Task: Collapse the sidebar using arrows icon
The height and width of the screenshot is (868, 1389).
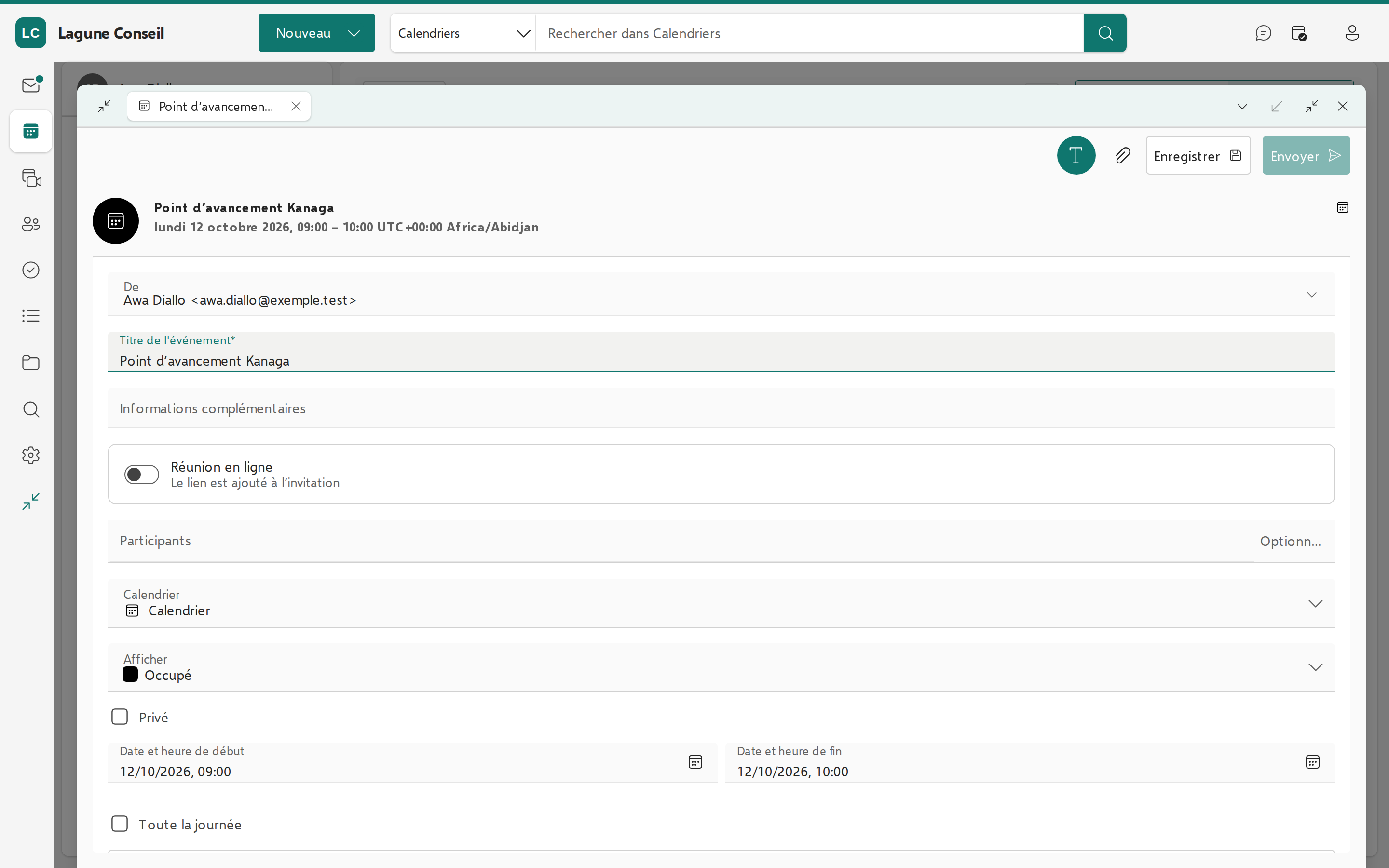Action: [x=30, y=501]
